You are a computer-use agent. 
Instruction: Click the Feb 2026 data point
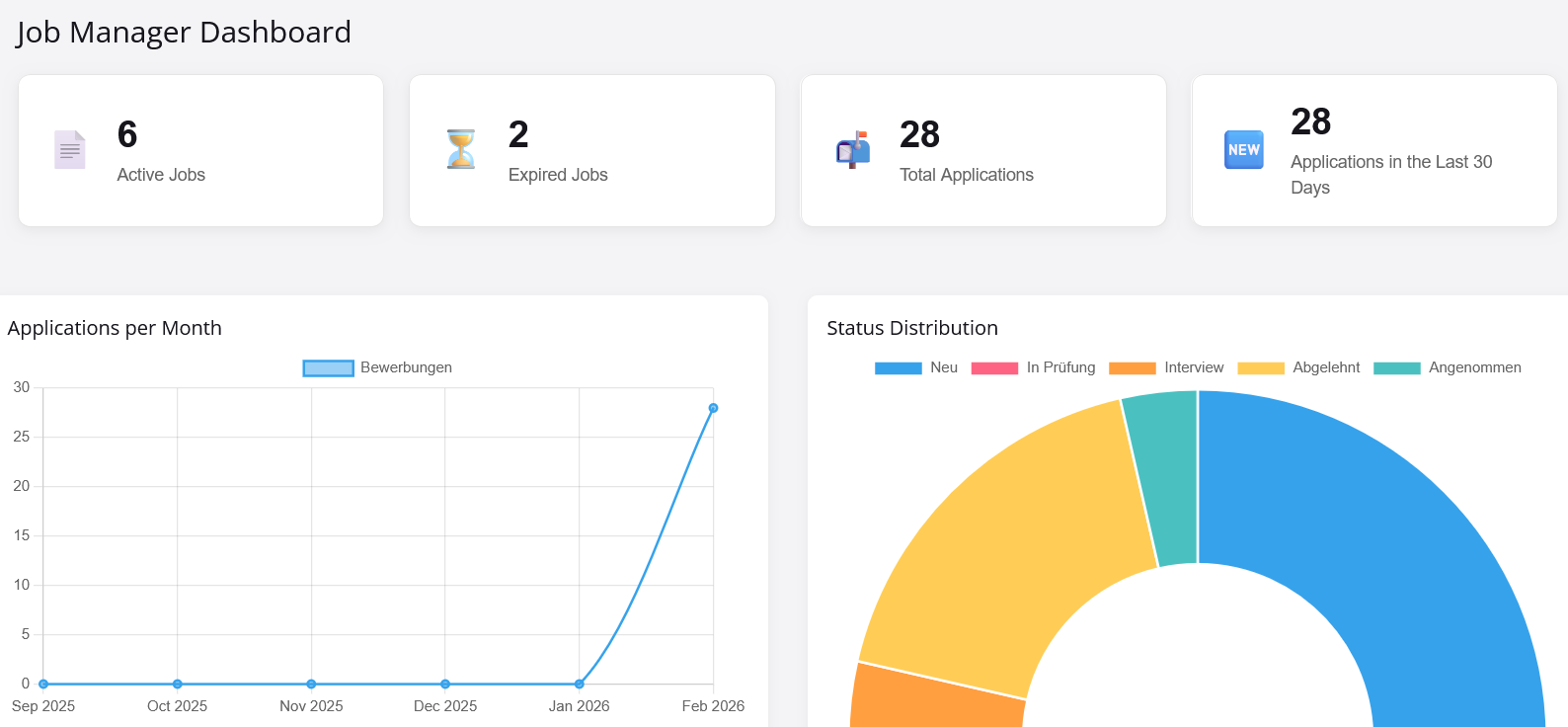click(713, 408)
